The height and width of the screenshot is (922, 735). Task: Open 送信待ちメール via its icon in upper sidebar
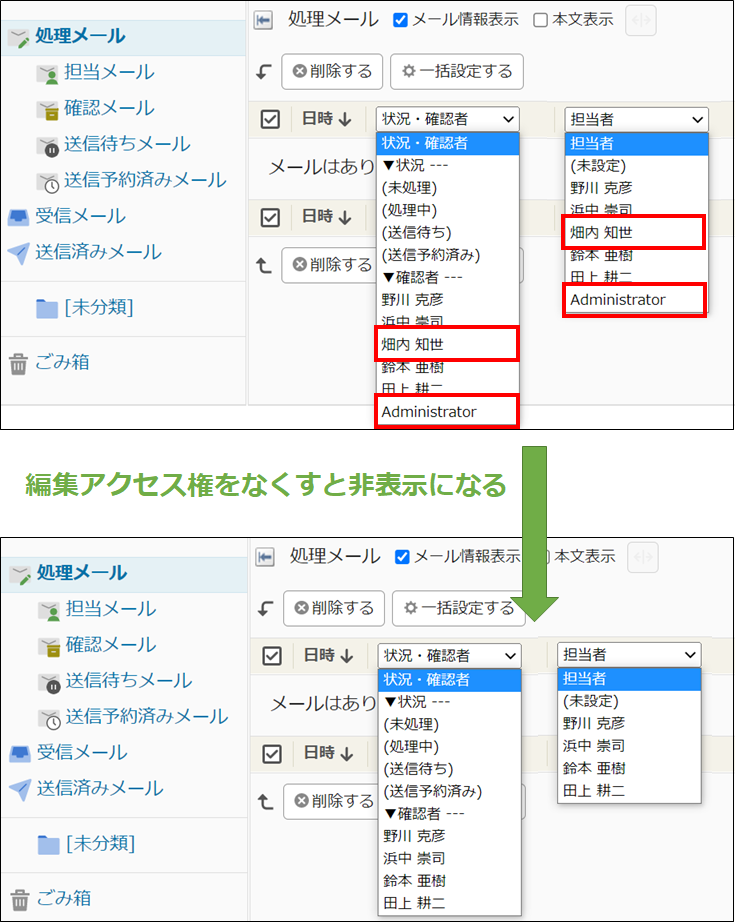47,146
